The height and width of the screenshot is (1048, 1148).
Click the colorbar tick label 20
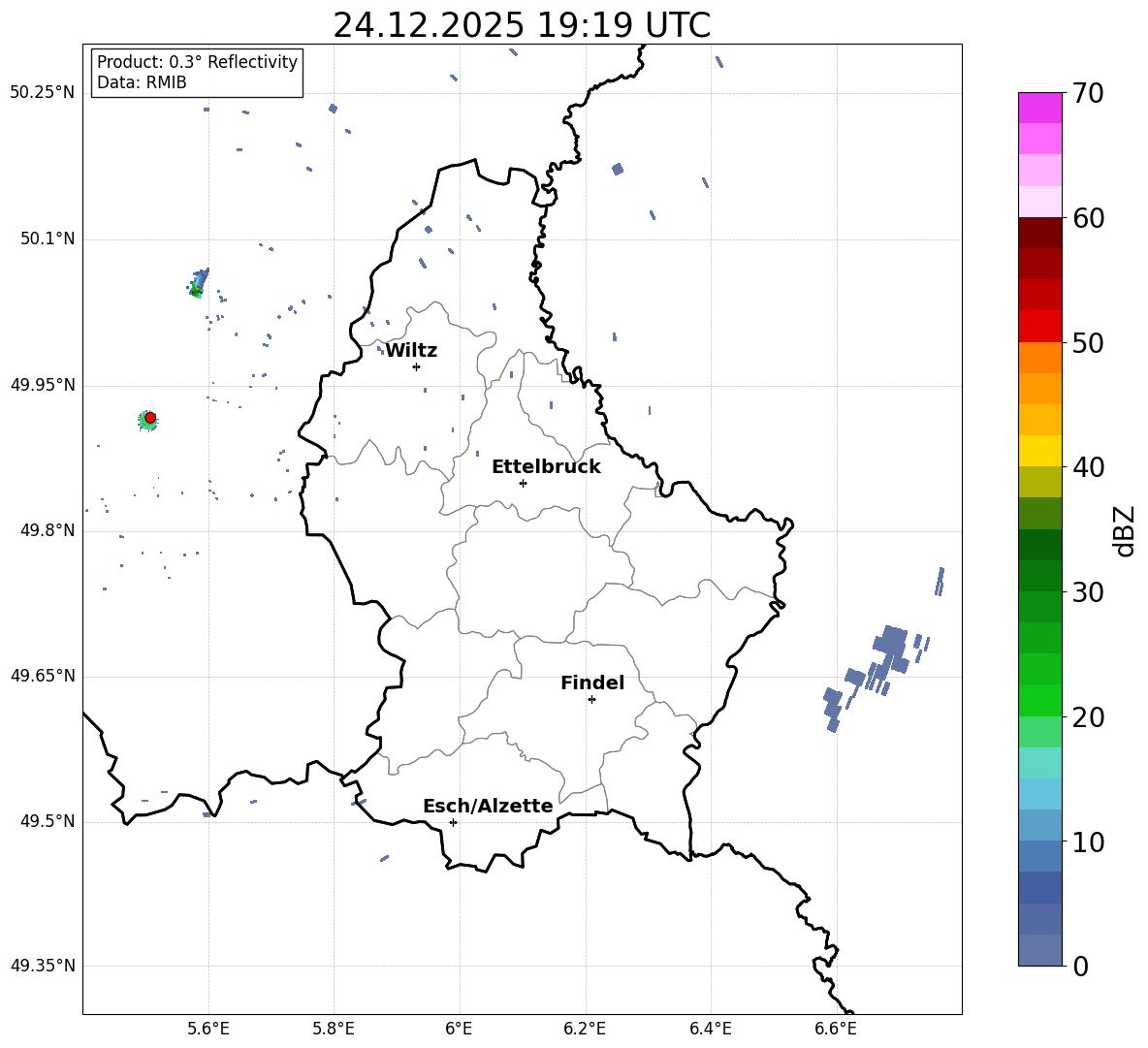click(1088, 717)
